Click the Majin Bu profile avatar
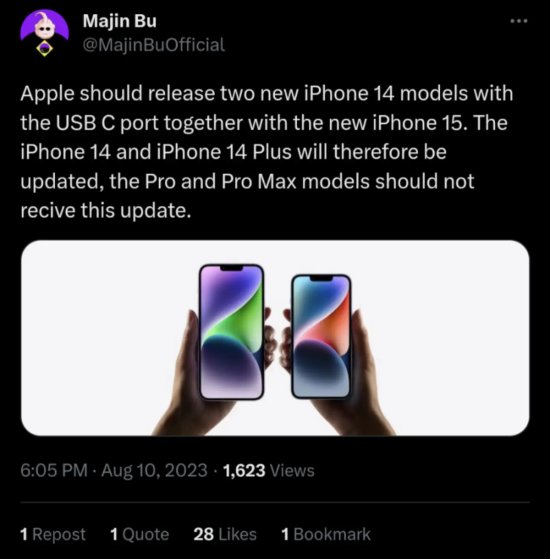550x559 pixels. pyautogui.click(x=44, y=27)
